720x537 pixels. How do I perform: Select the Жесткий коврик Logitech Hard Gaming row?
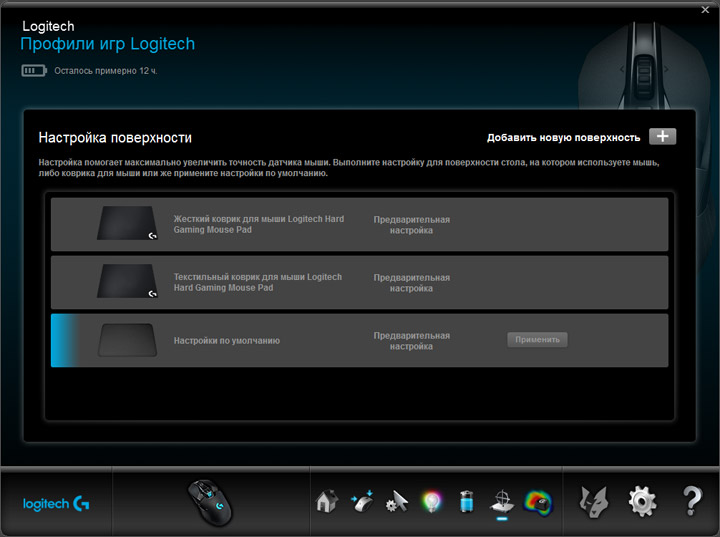[360, 224]
